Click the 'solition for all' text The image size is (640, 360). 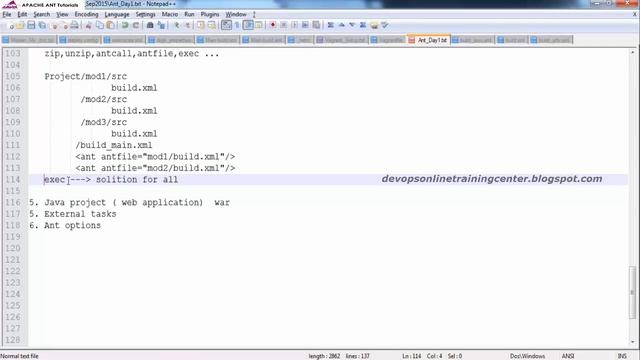(x=137, y=180)
